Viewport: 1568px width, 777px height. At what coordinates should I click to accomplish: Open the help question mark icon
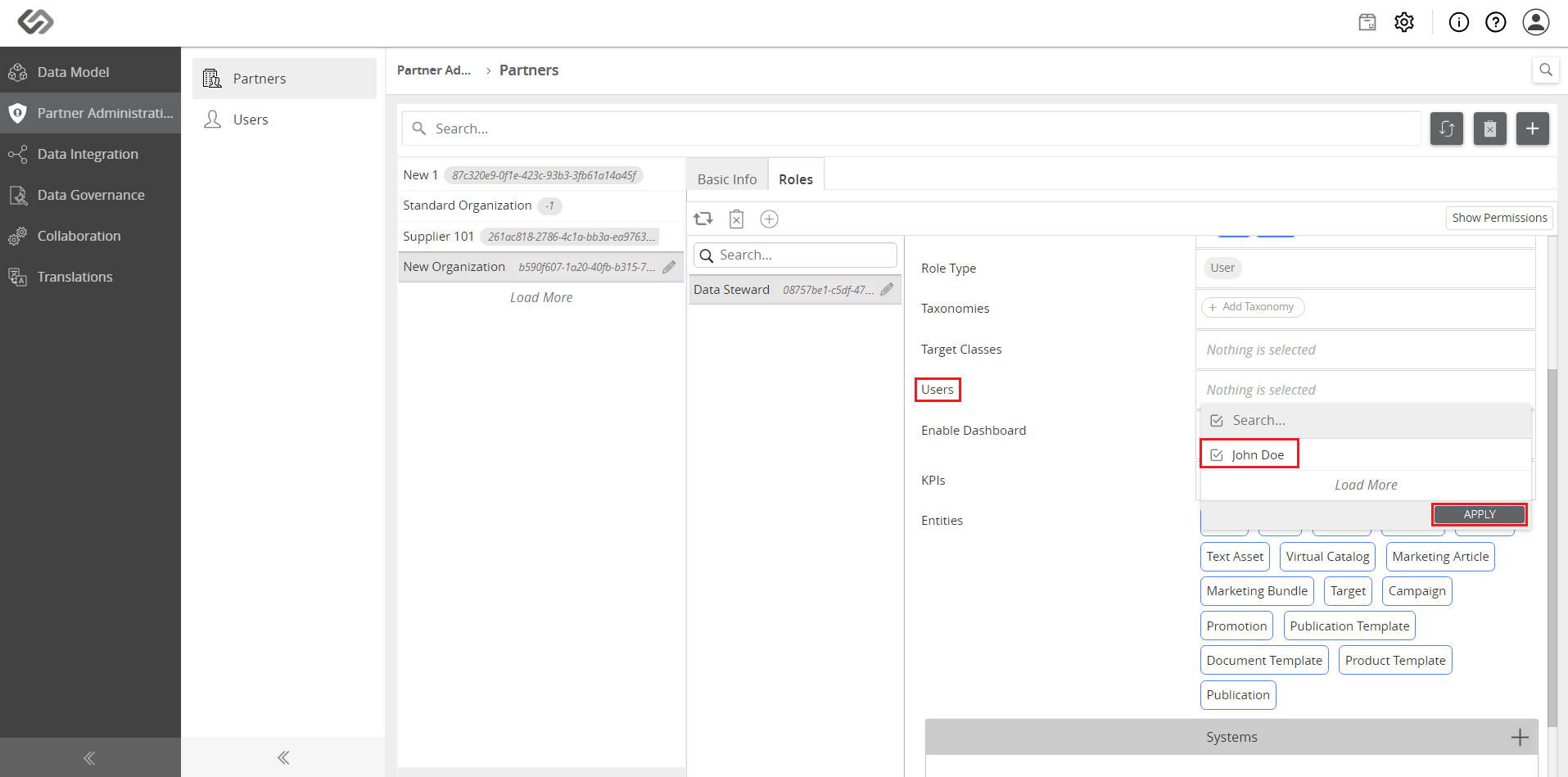coord(1496,22)
